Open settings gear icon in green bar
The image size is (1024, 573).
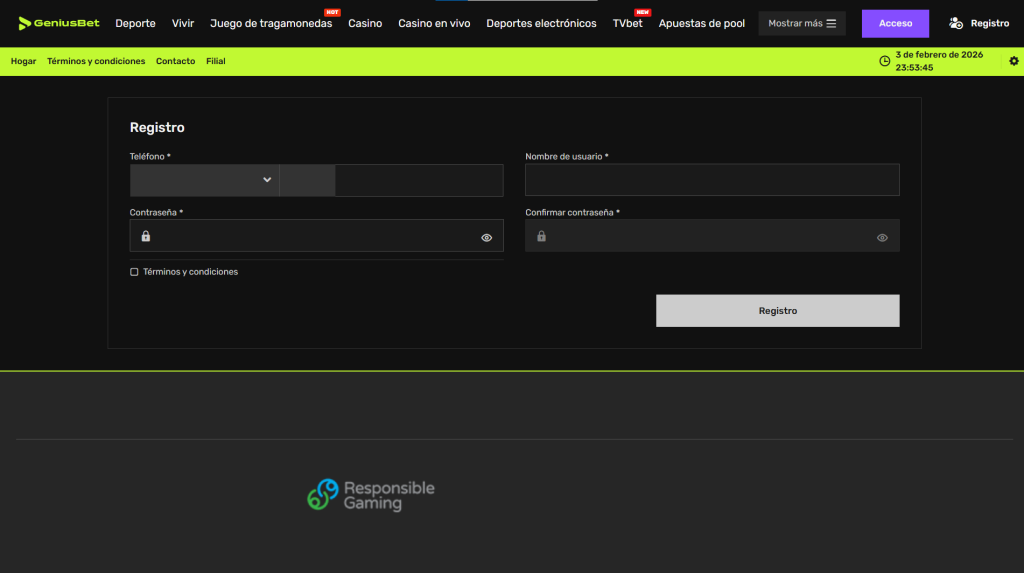pos(1014,61)
